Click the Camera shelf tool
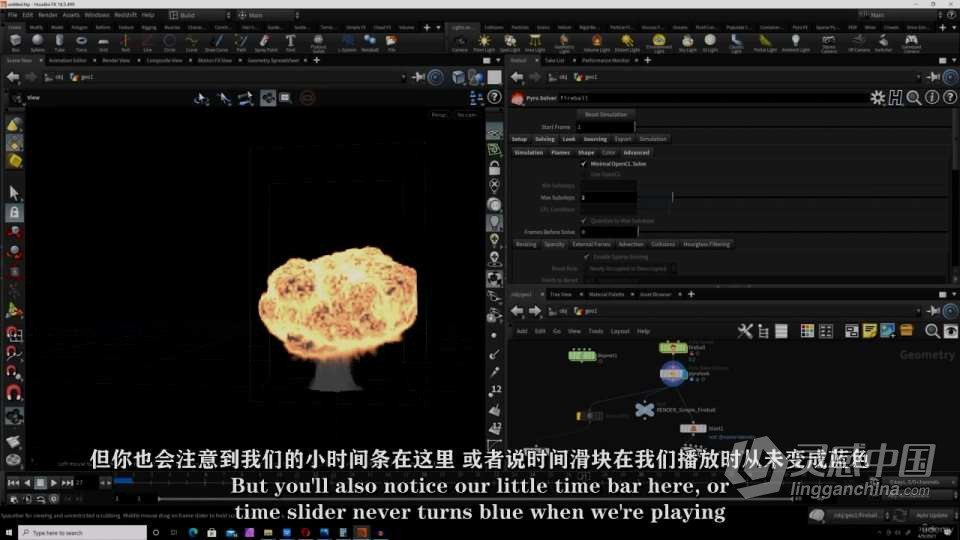 460,42
